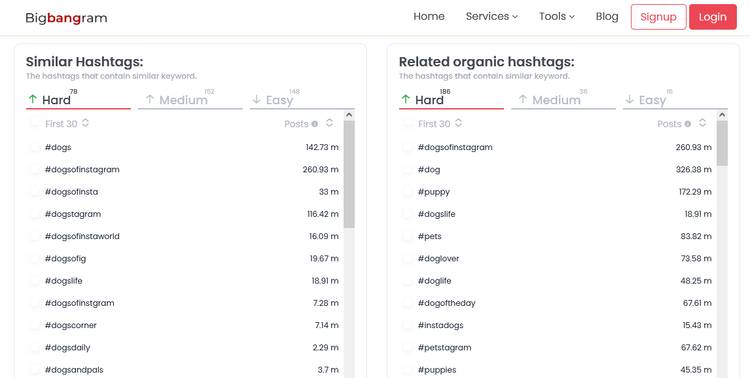Click #dog hashtag in Related organic hashtags
The height and width of the screenshot is (378, 750).
[429, 169]
